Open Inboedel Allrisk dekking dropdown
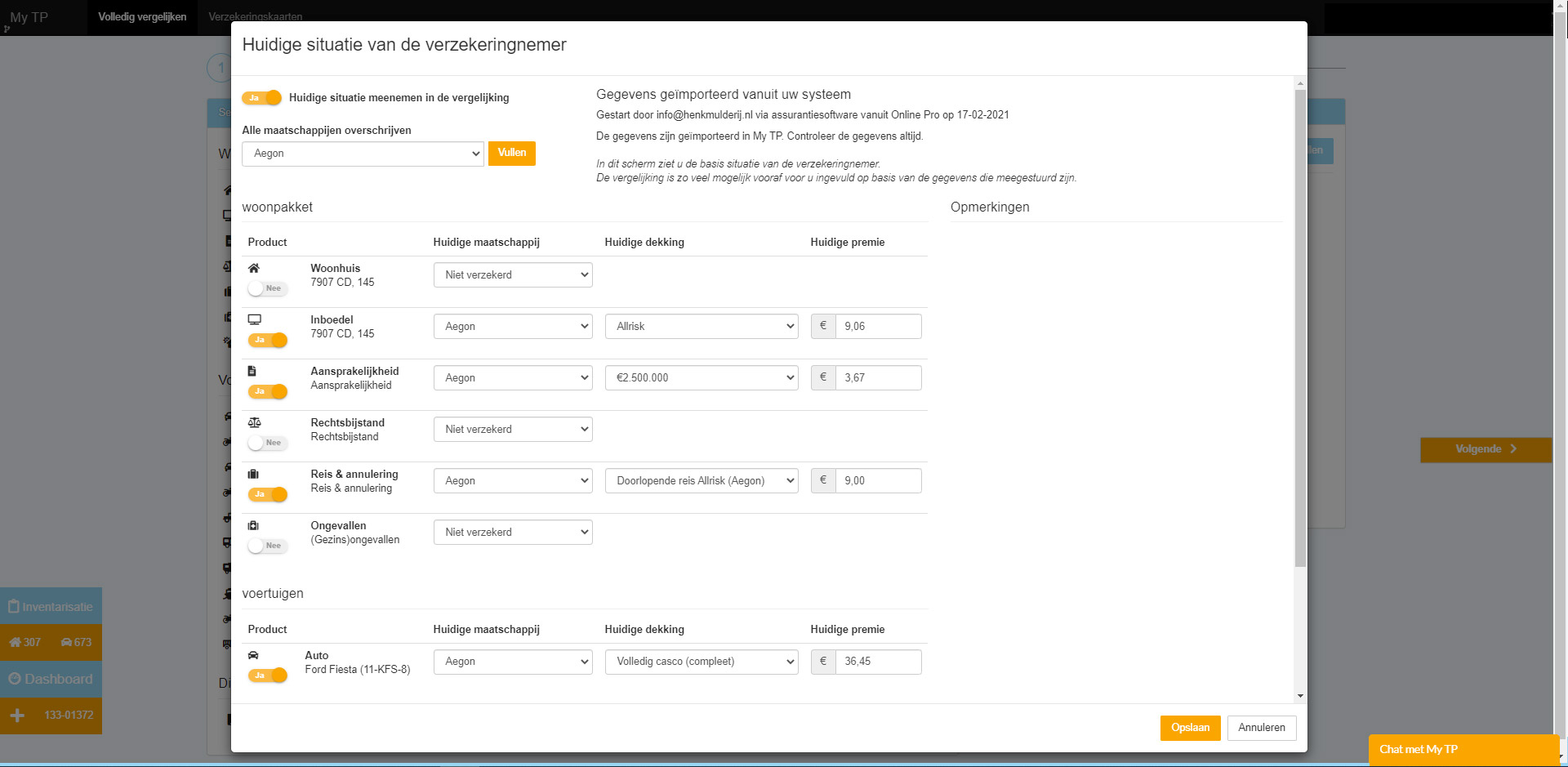 coord(702,327)
